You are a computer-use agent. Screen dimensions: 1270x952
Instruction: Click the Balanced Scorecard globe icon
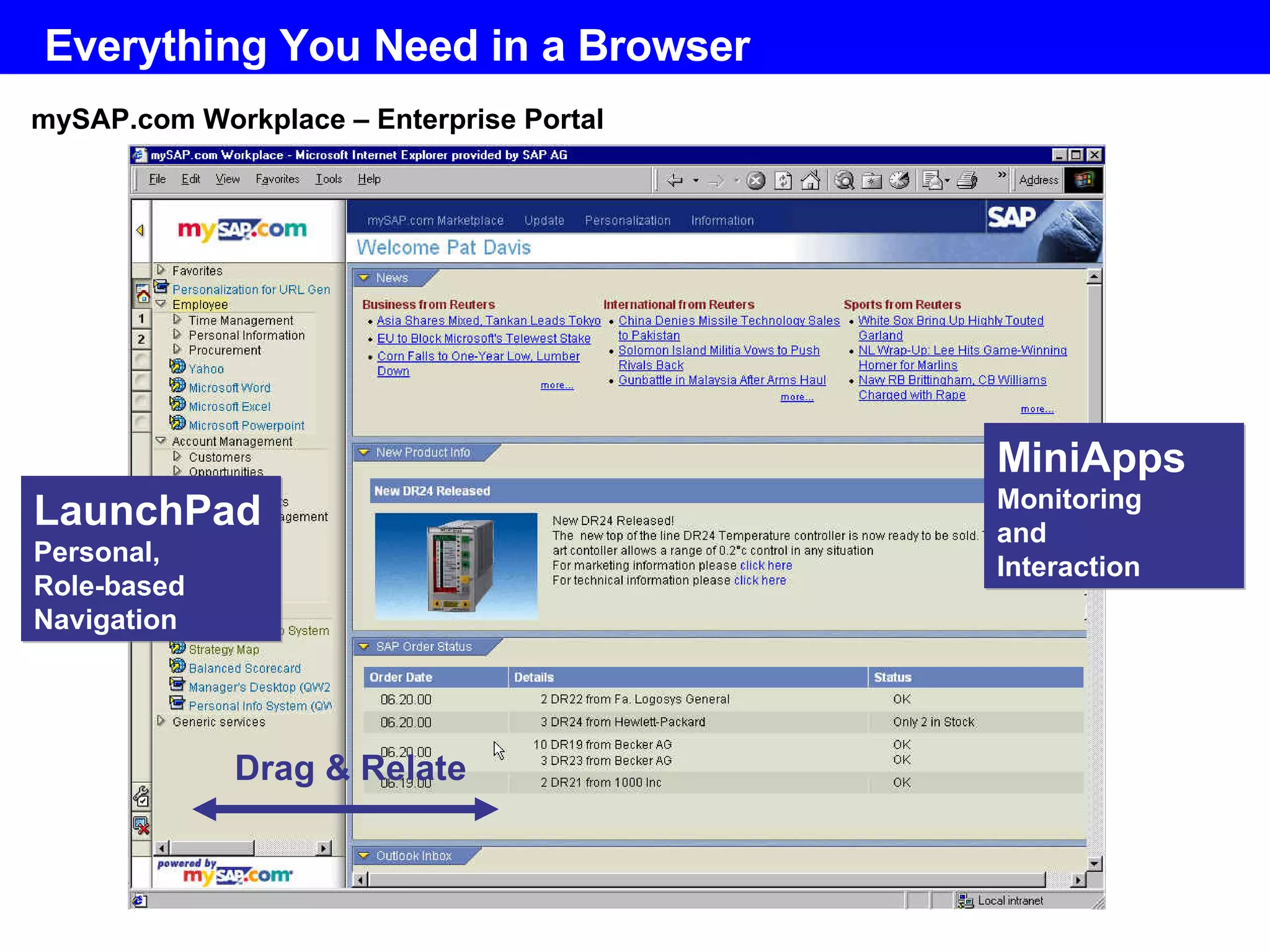point(177,666)
